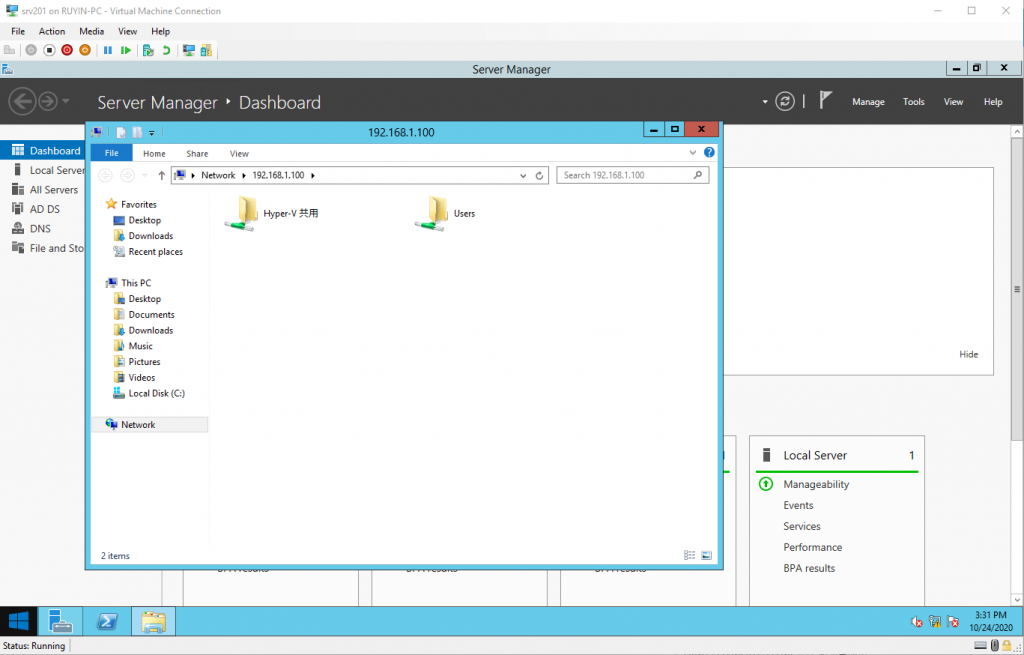The height and width of the screenshot is (655, 1024).
Task: Click BPA results in the Local Server tile
Action: [x=808, y=567]
